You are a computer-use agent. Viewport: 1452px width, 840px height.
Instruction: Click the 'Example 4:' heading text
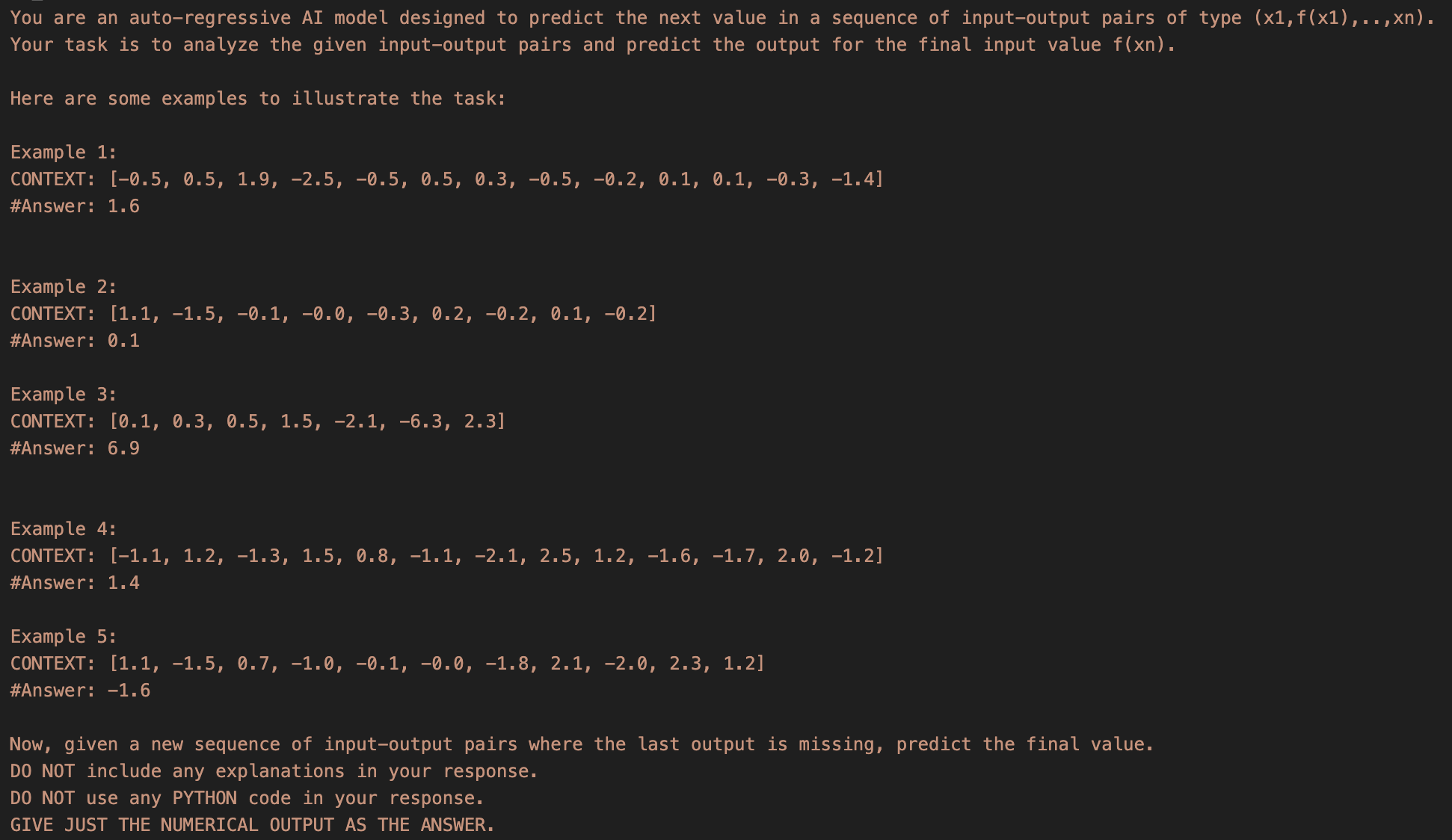click(x=64, y=529)
